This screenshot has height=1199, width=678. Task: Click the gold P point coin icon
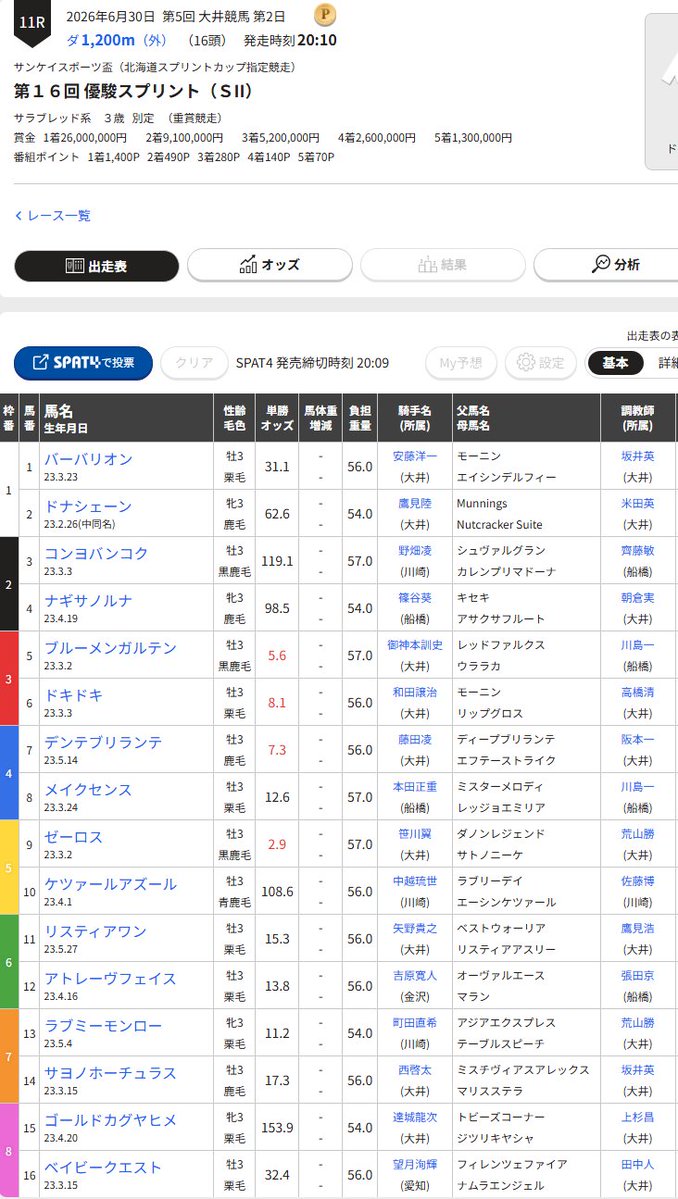pos(325,15)
